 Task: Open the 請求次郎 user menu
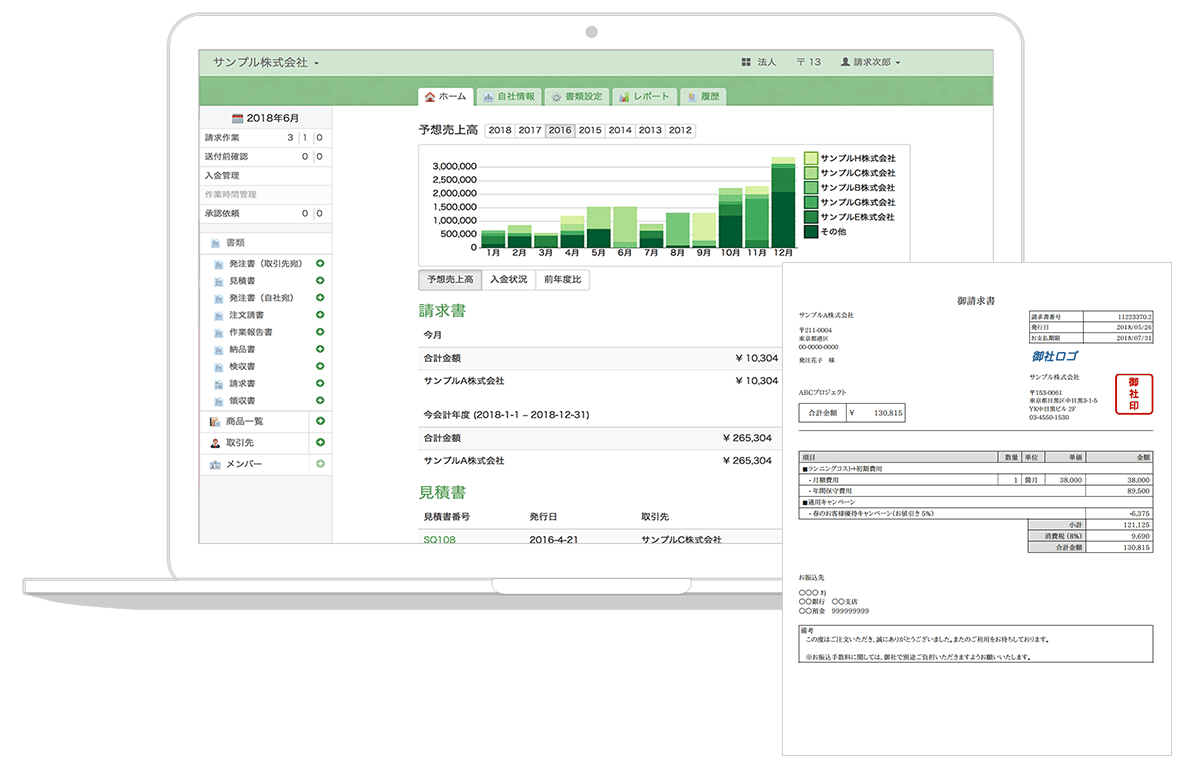point(871,62)
